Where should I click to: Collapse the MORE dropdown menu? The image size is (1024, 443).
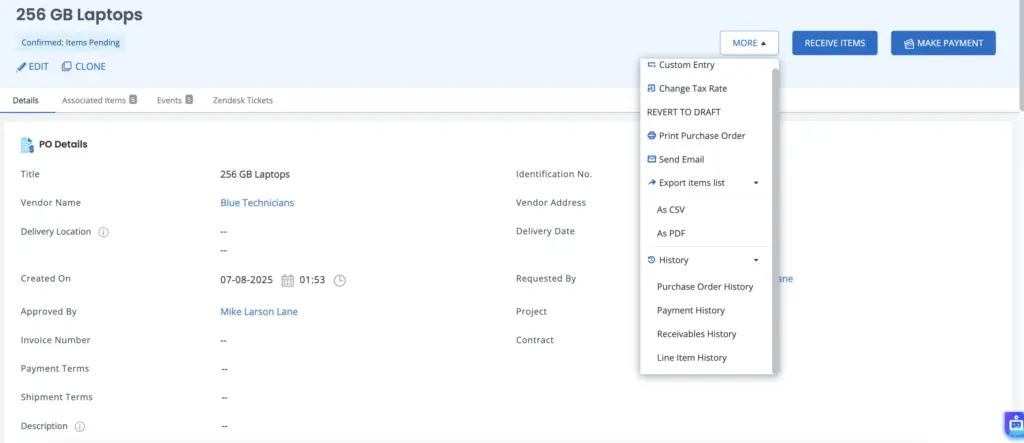tap(749, 43)
